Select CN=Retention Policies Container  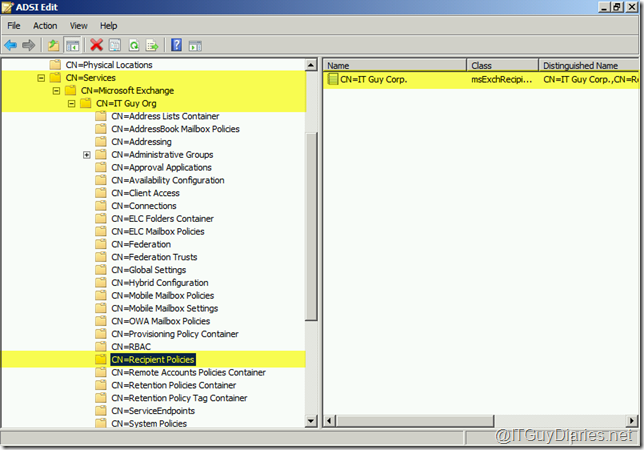(173, 385)
